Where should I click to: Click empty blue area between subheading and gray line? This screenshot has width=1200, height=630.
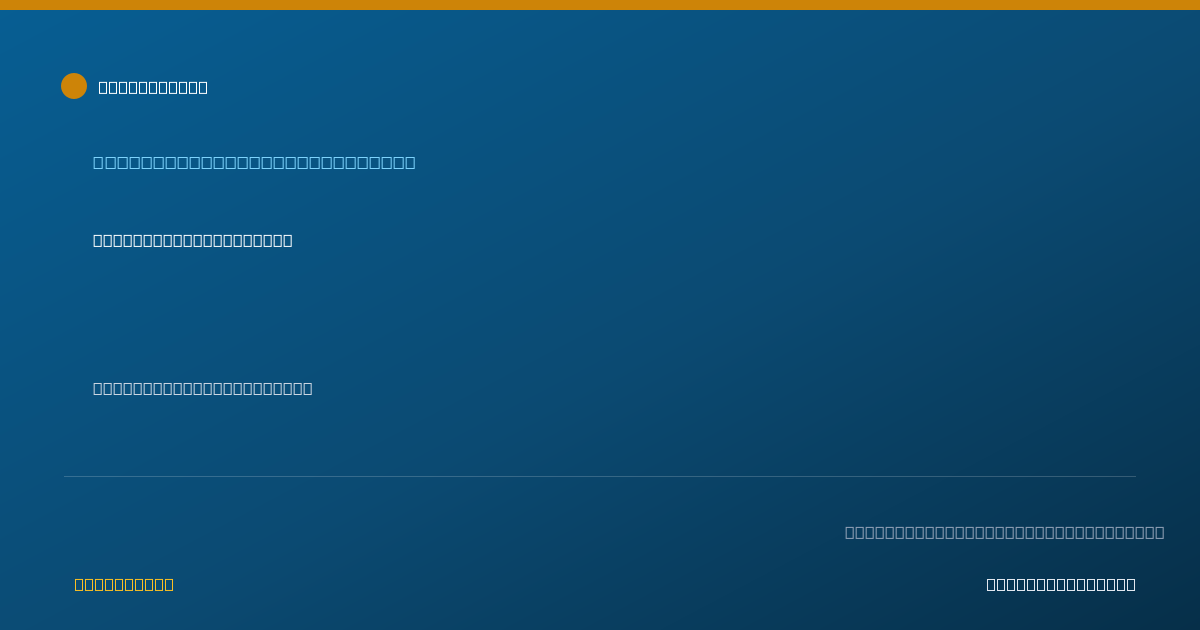pos(400,315)
